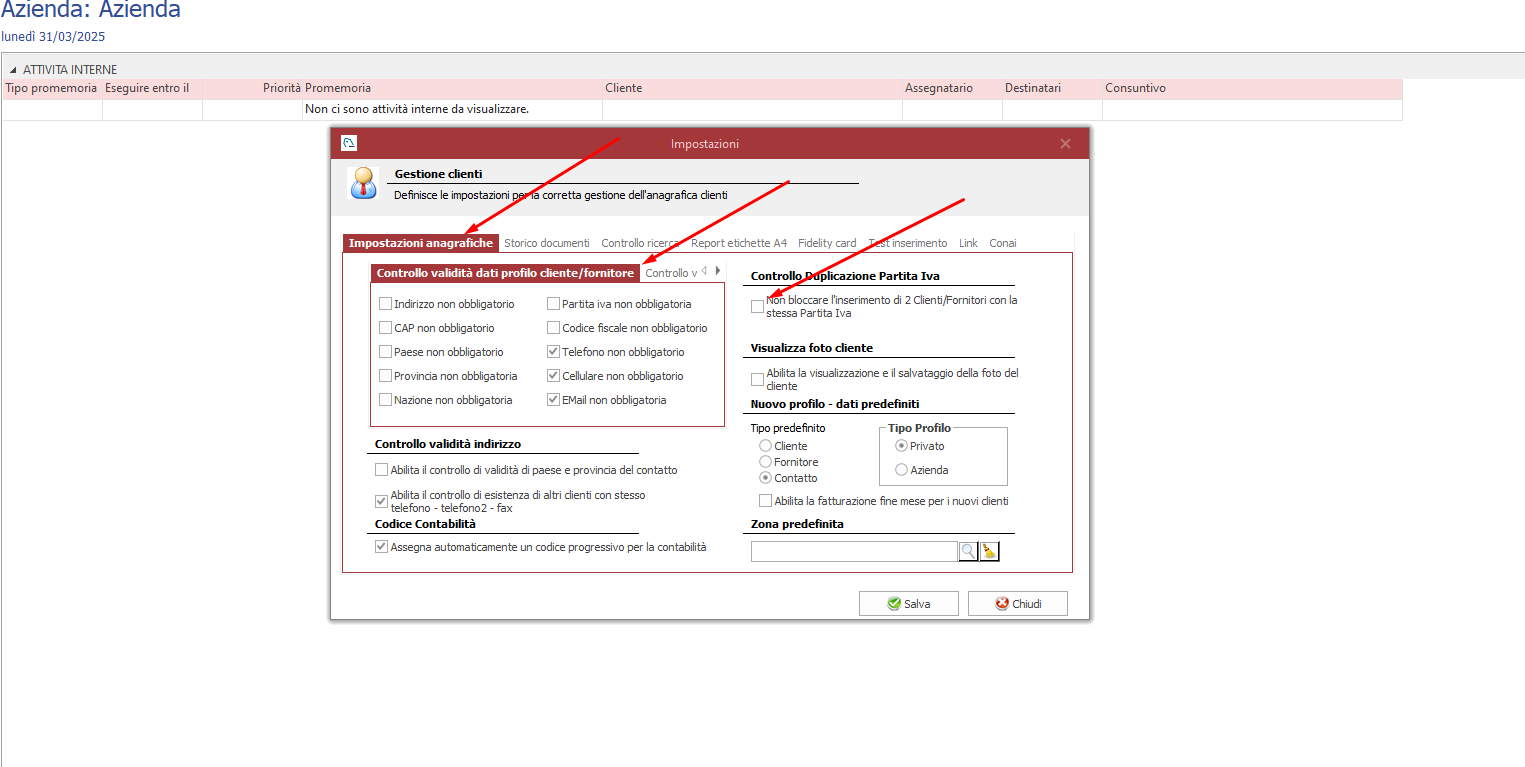
Task: Enable visualizzazione e salvataggio foto cliente
Action: point(757,379)
